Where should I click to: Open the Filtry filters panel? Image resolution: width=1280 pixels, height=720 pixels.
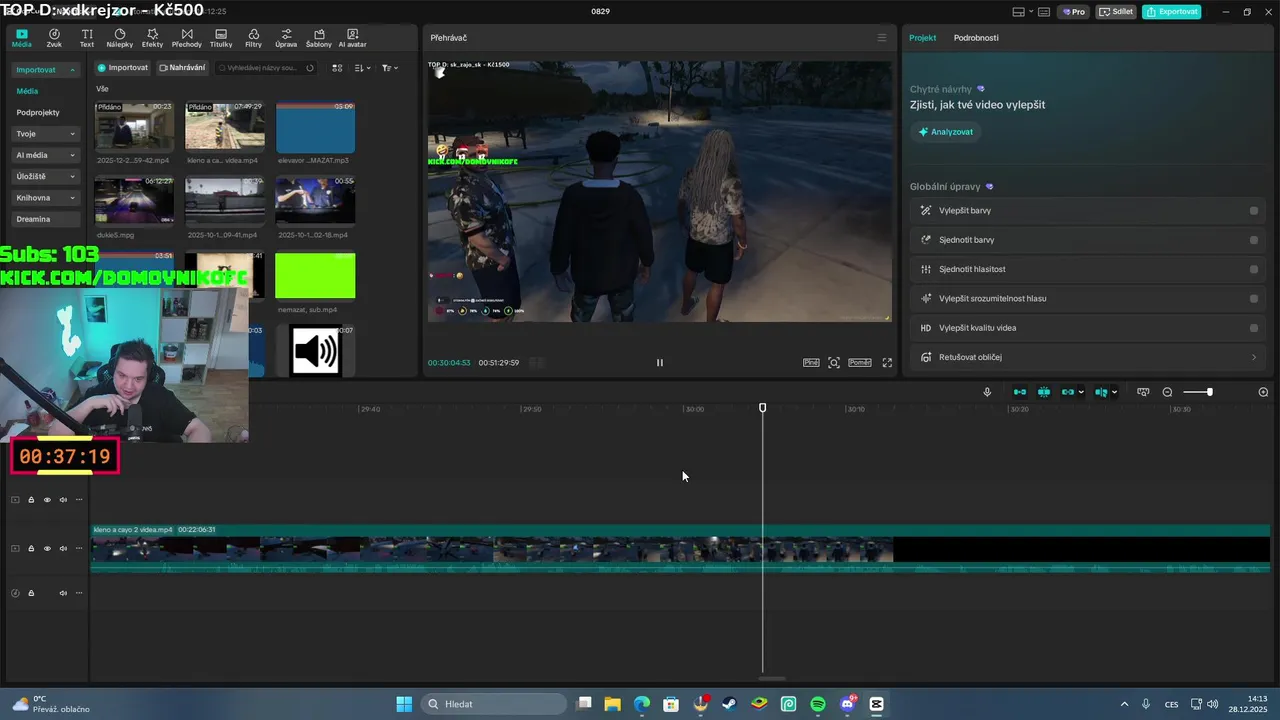point(253,38)
